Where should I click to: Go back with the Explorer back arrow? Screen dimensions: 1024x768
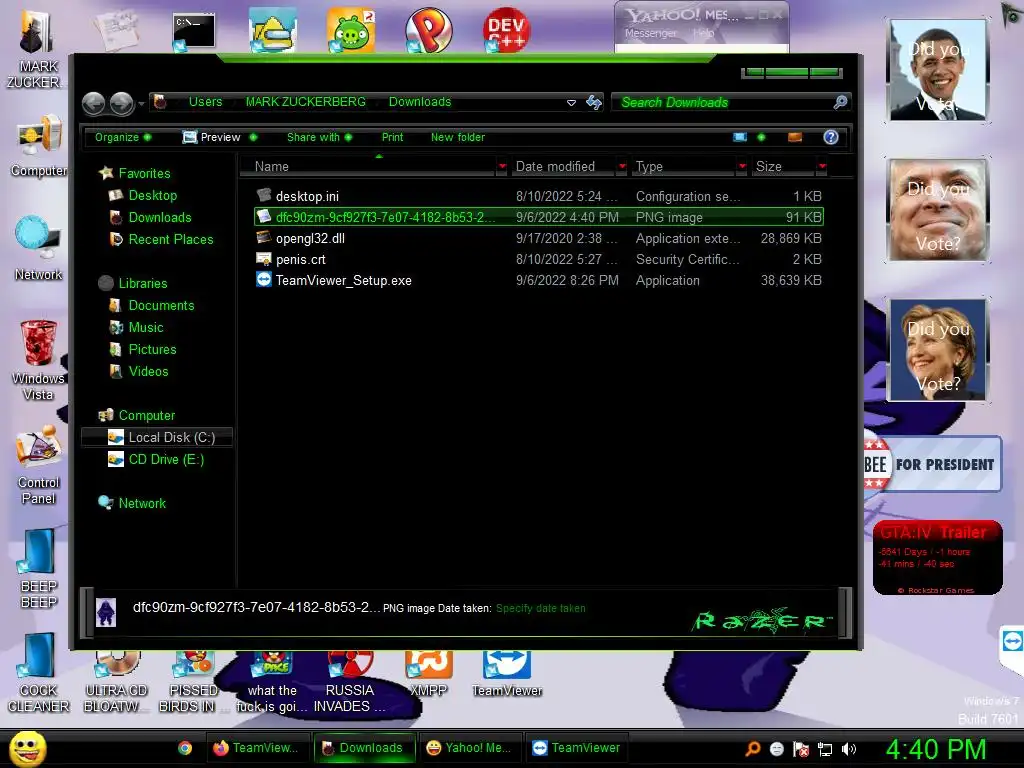coord(93,103)
